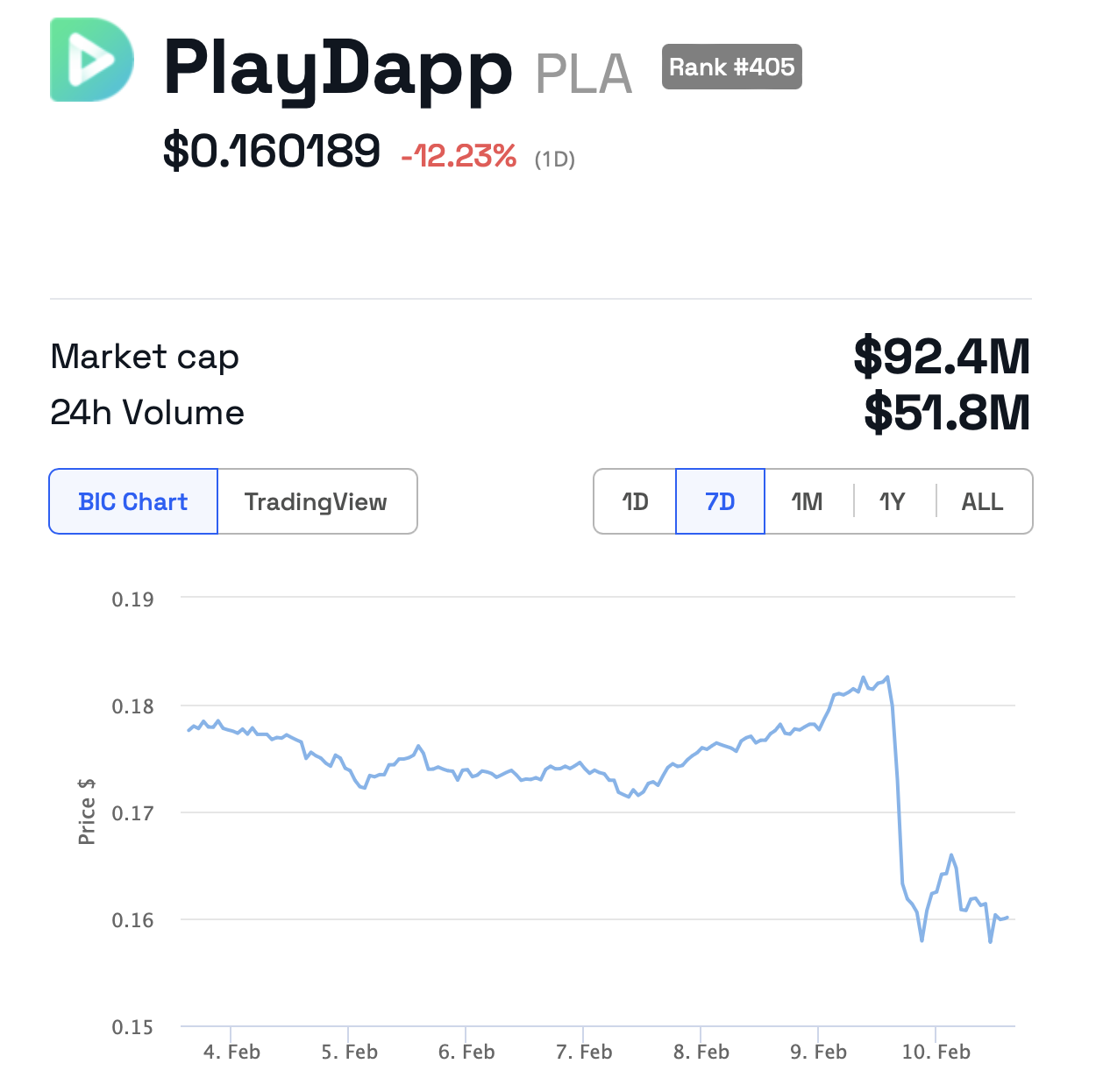
Task: Click the 0.19 price axis label
Action: 132,599
